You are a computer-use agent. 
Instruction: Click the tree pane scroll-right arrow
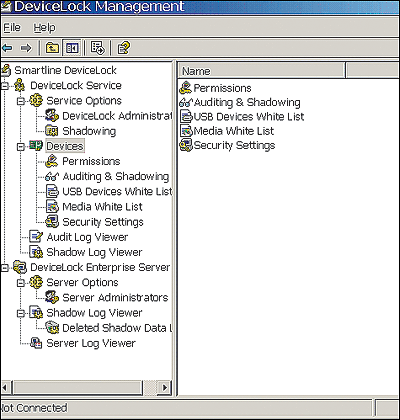click(164, 388)
